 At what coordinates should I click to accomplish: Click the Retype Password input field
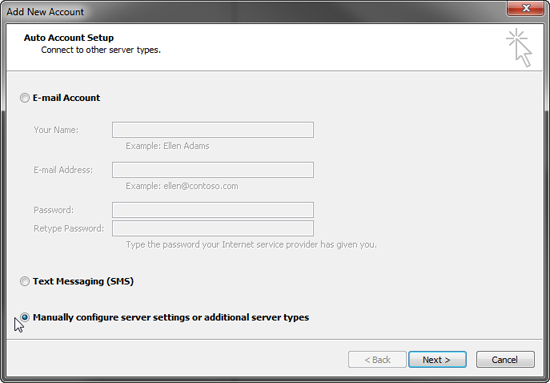coord(213,228)
